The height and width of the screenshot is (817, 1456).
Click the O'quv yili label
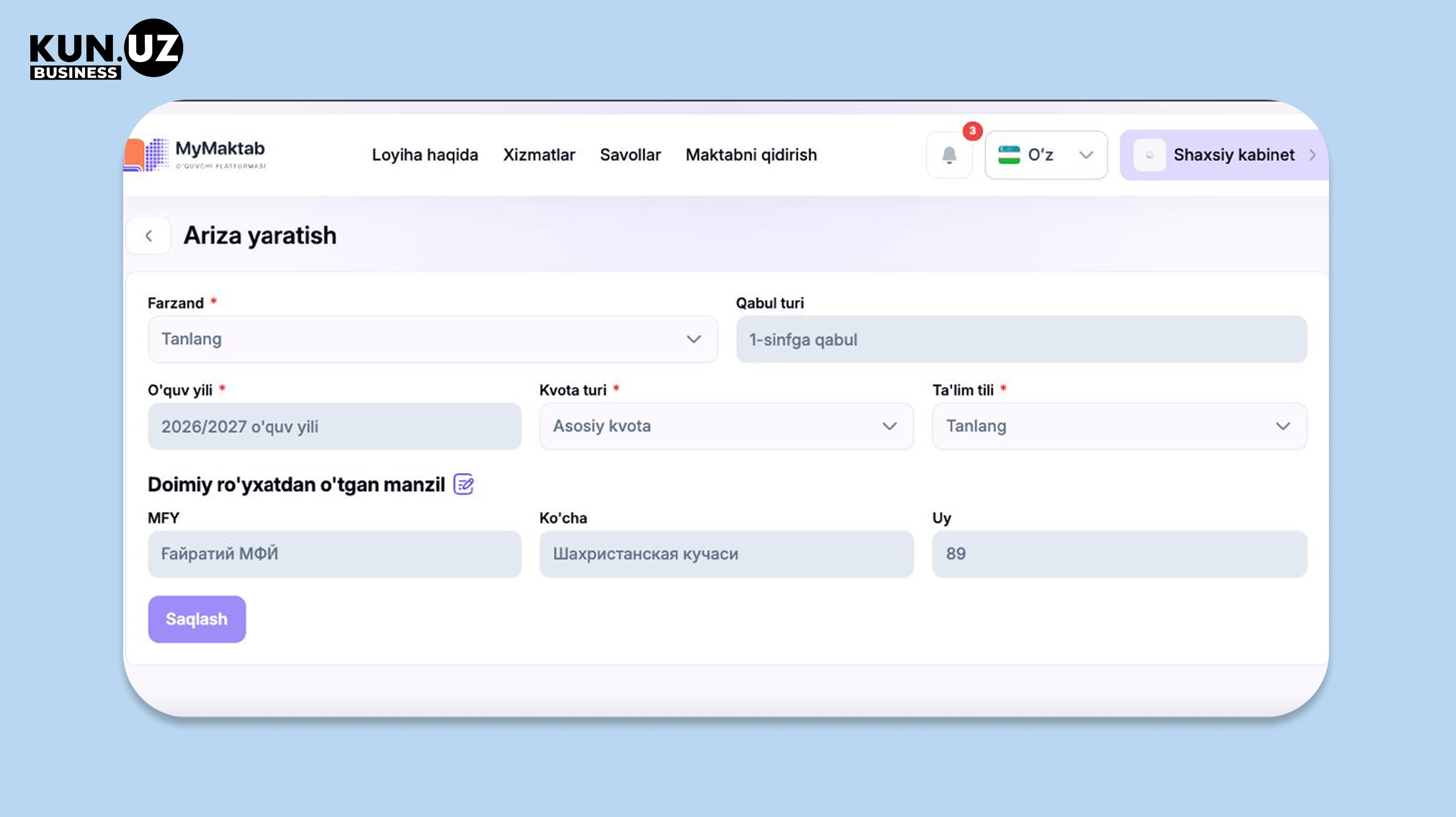click(180, 390)
